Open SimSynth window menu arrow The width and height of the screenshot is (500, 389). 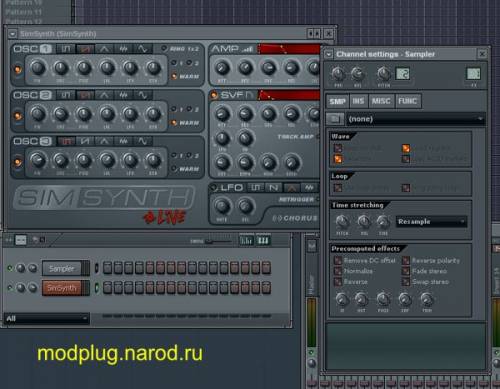[13, 34]
